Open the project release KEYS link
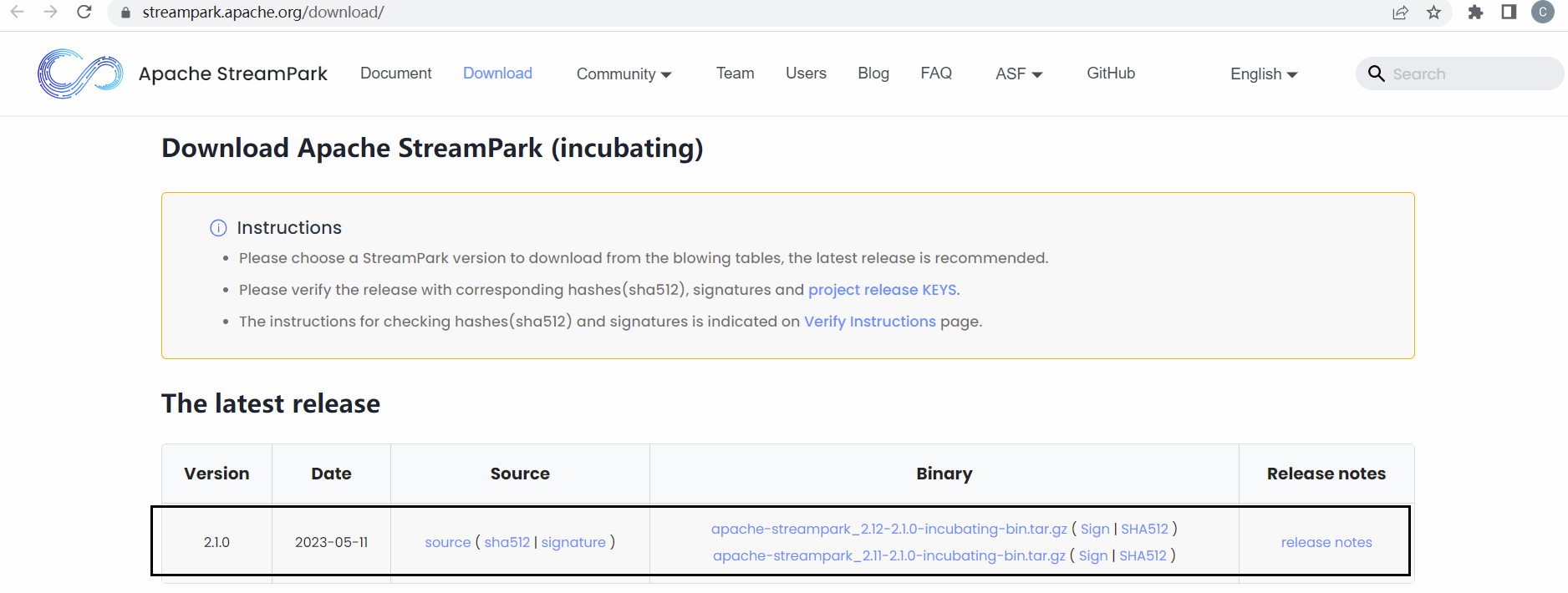This screenshot has width=1568, height=593. [882, 290]
